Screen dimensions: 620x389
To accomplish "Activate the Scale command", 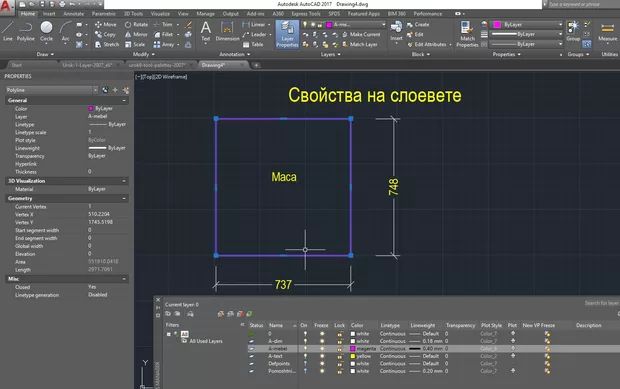I will [135, 44].
